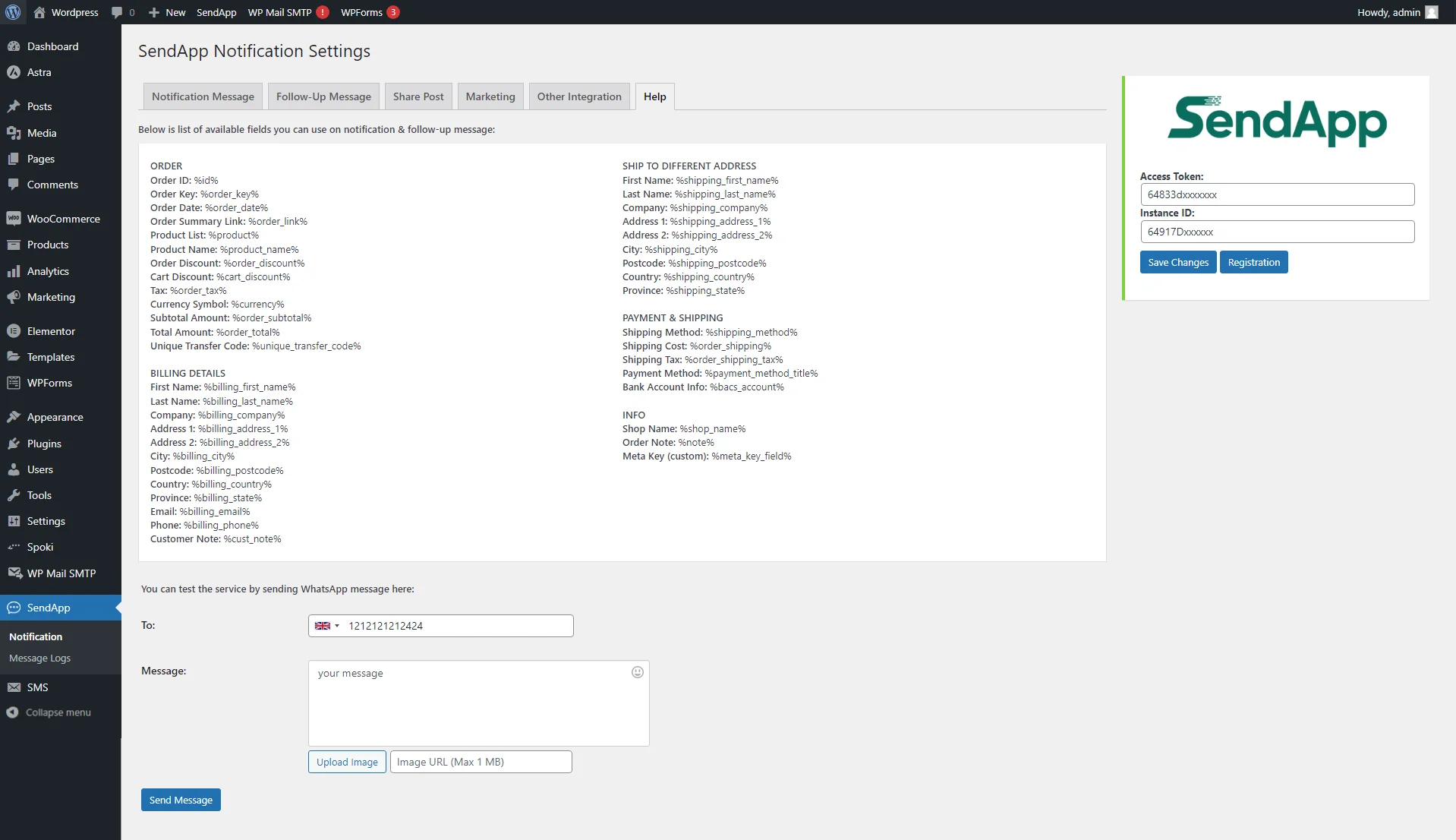This screenshot has height=840, width=1456.
Task: Click the Instance ID input field
Action: pyautogui.click(x=1277, y=232)
